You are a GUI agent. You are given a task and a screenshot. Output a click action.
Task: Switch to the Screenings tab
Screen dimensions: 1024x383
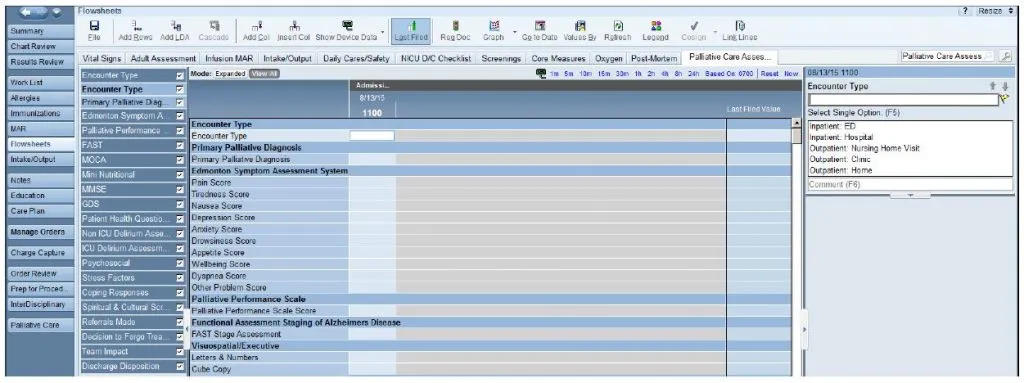click(x=501, y=58)
